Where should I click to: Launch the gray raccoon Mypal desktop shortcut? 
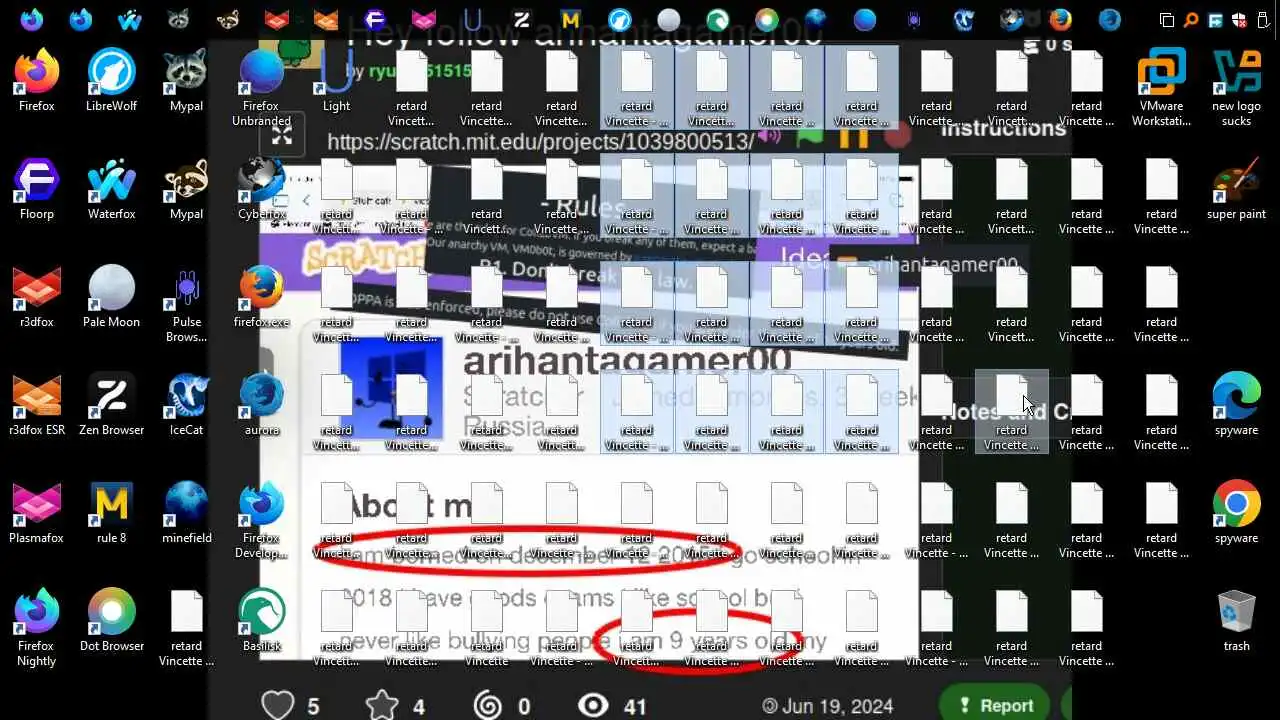(186, 80)
